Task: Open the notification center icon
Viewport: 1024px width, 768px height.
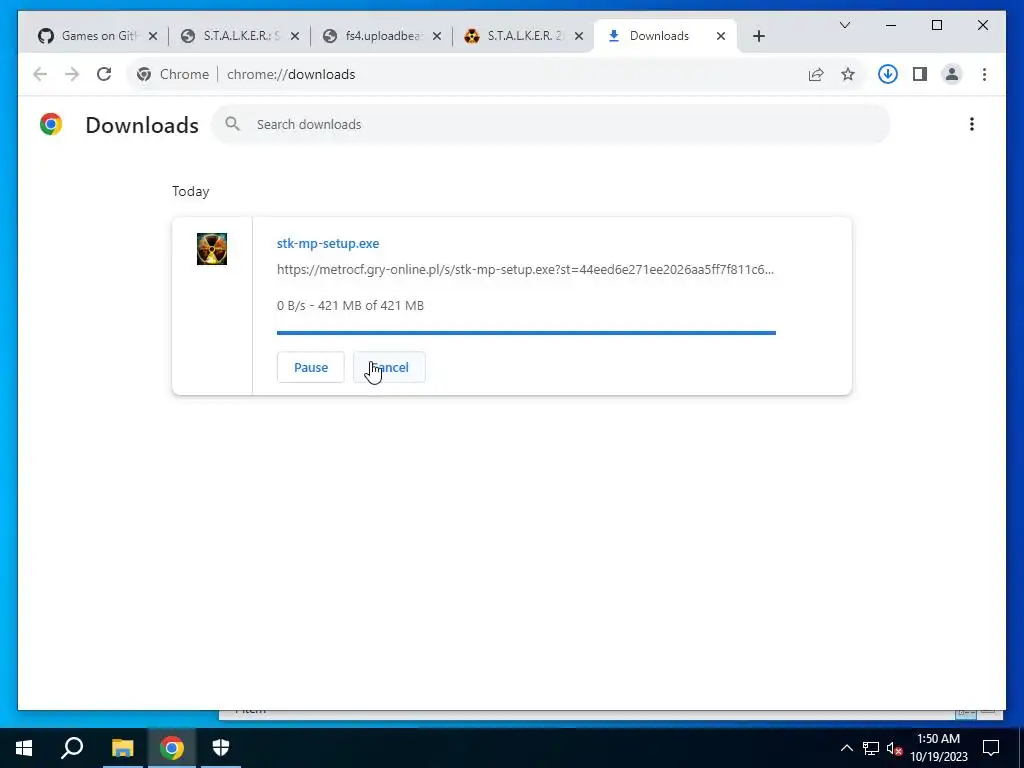Action: (991, 748)
